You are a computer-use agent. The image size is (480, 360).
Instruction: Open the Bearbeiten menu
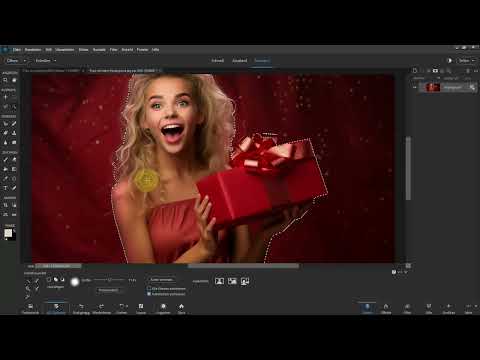pos(33,50)
